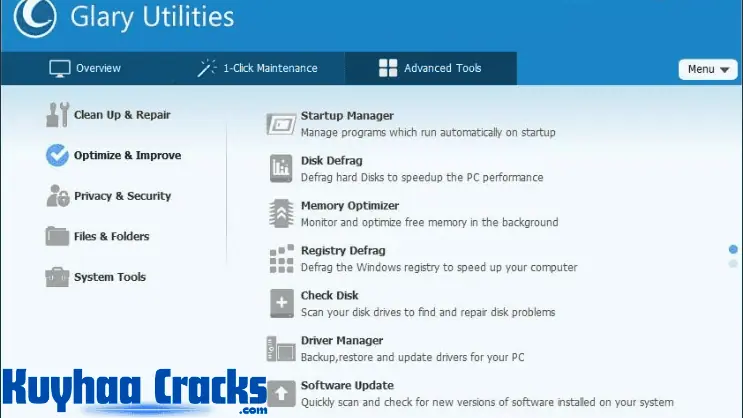
Task: Open the Startup Manager text link
Action: point(347,116)
